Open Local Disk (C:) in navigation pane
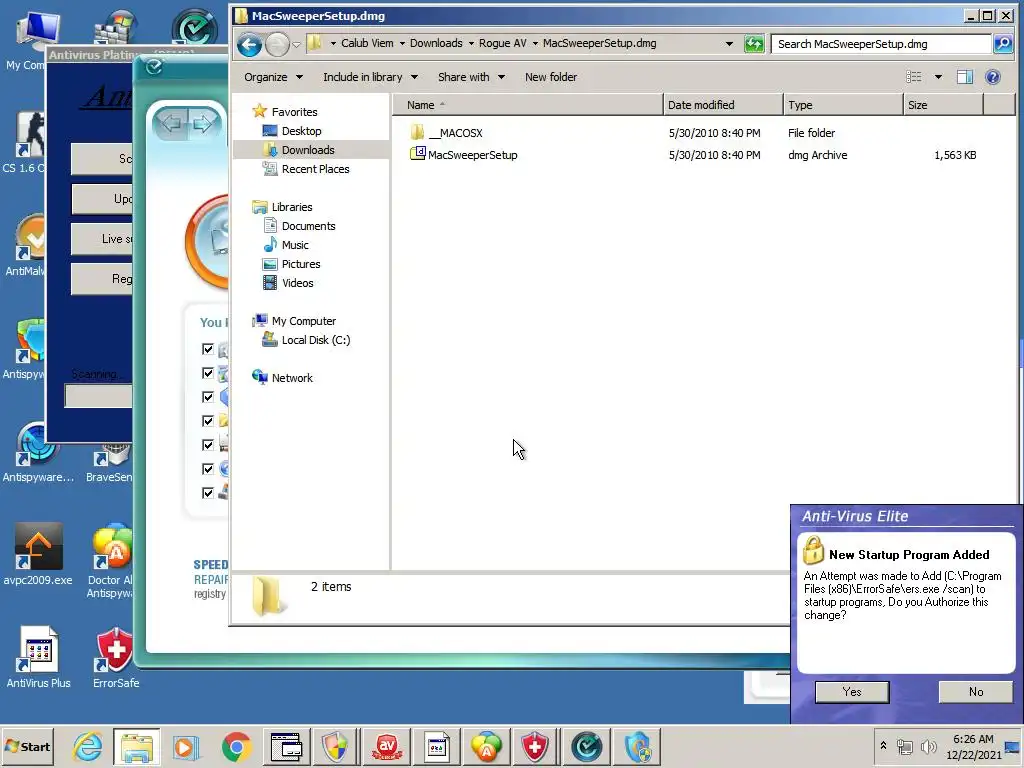 tap(315, 340)
